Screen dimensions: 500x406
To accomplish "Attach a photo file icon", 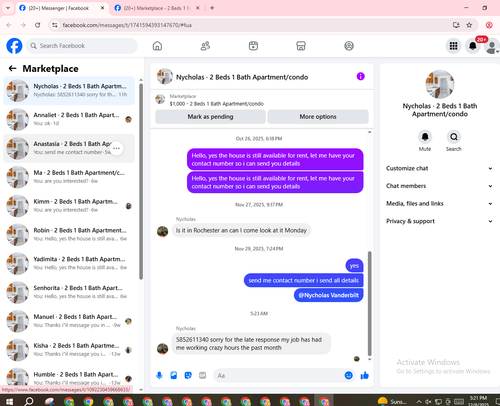I will 174,376.
